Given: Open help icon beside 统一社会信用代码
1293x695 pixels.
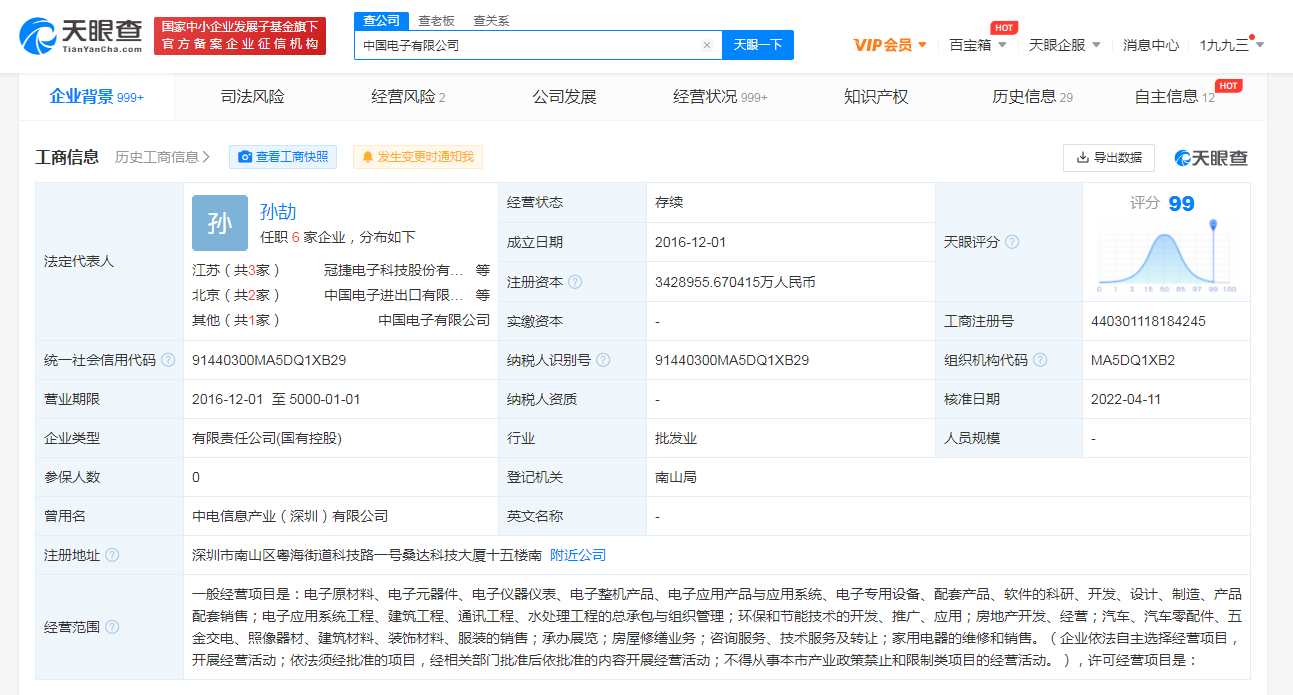Looking at the screenshot, I should pos(168,360).
